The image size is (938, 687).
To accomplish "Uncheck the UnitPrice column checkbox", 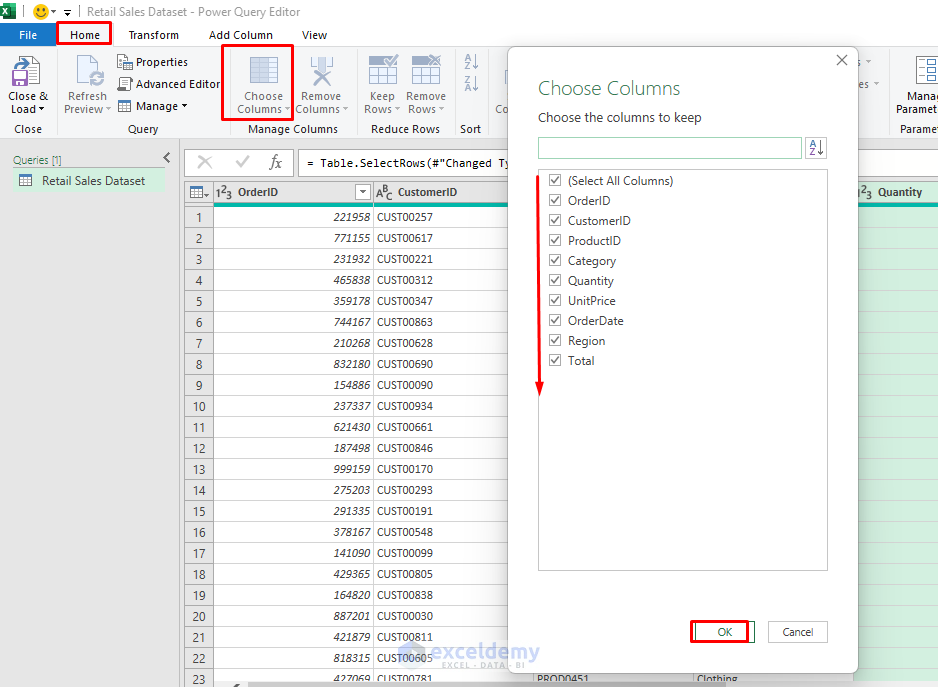I will click(555, 300).
